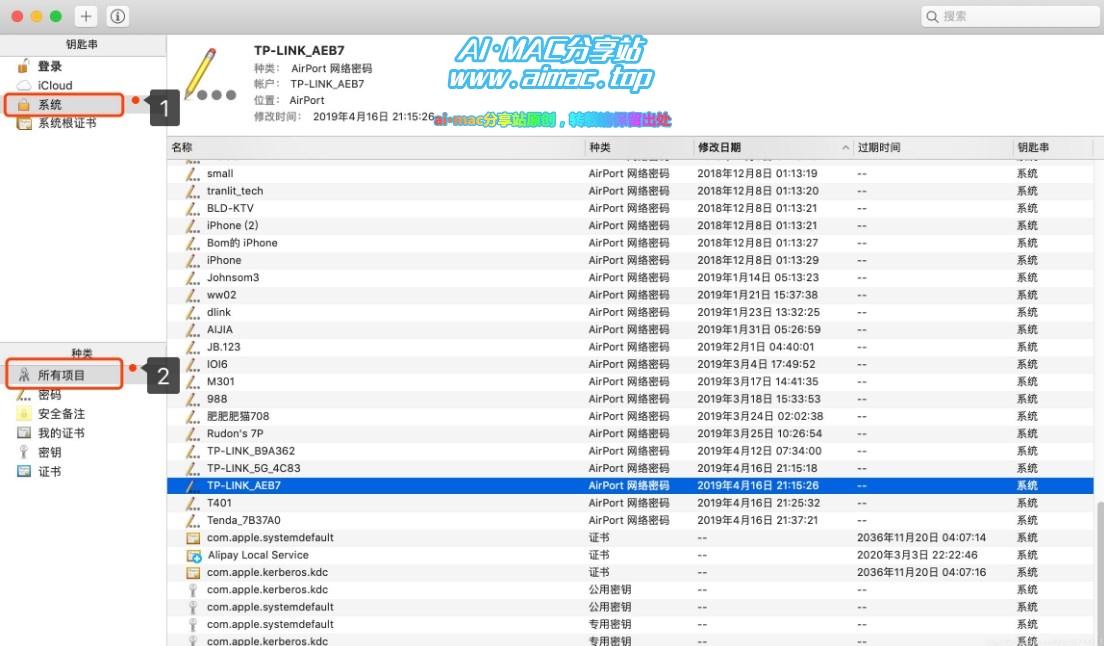
Task: Select the Bom的 iPhone row
Action: (x=630, y=243)
